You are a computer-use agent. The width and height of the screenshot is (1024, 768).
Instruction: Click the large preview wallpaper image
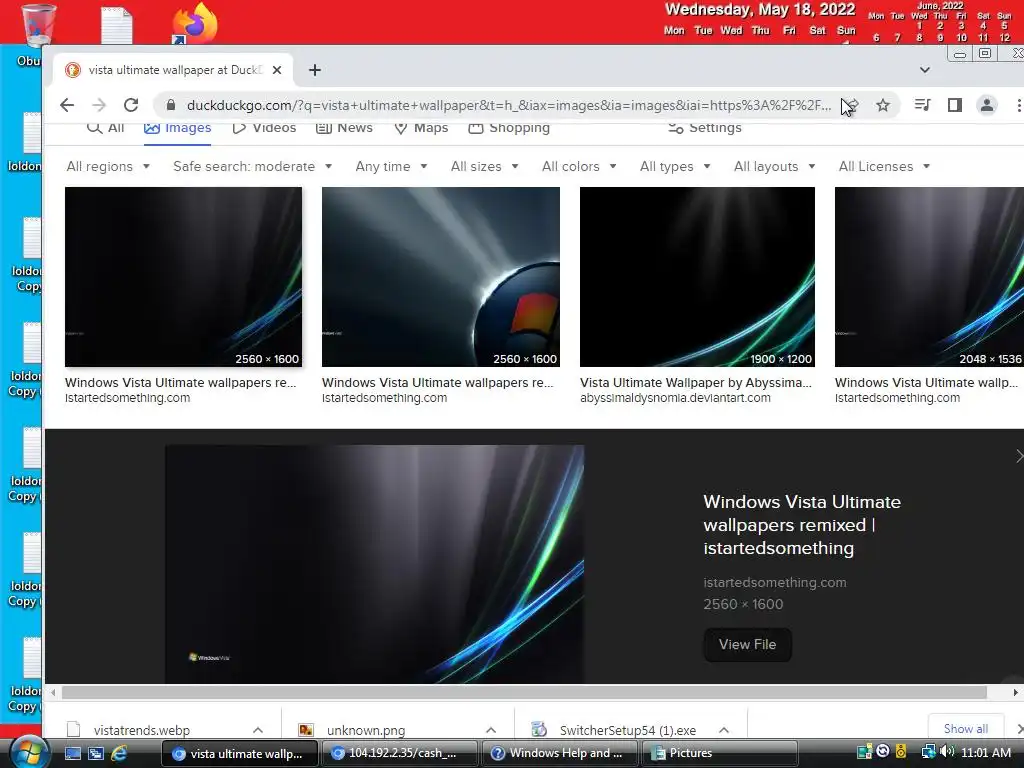point(374,564)
